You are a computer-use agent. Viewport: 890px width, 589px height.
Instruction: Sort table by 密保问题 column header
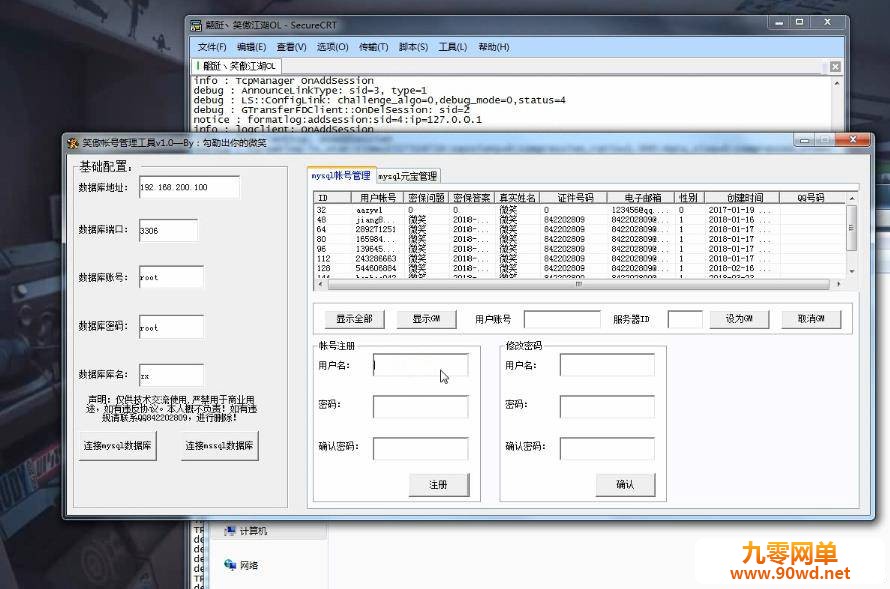(x=426, y=198)
